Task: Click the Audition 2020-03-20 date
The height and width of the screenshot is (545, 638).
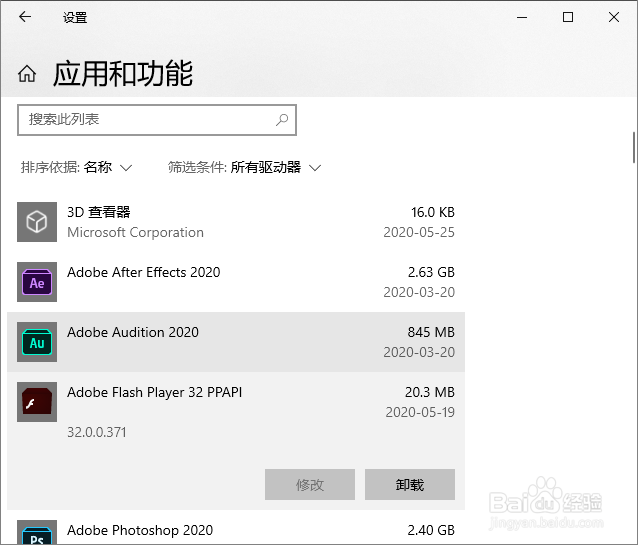Action: click(419, 352)
